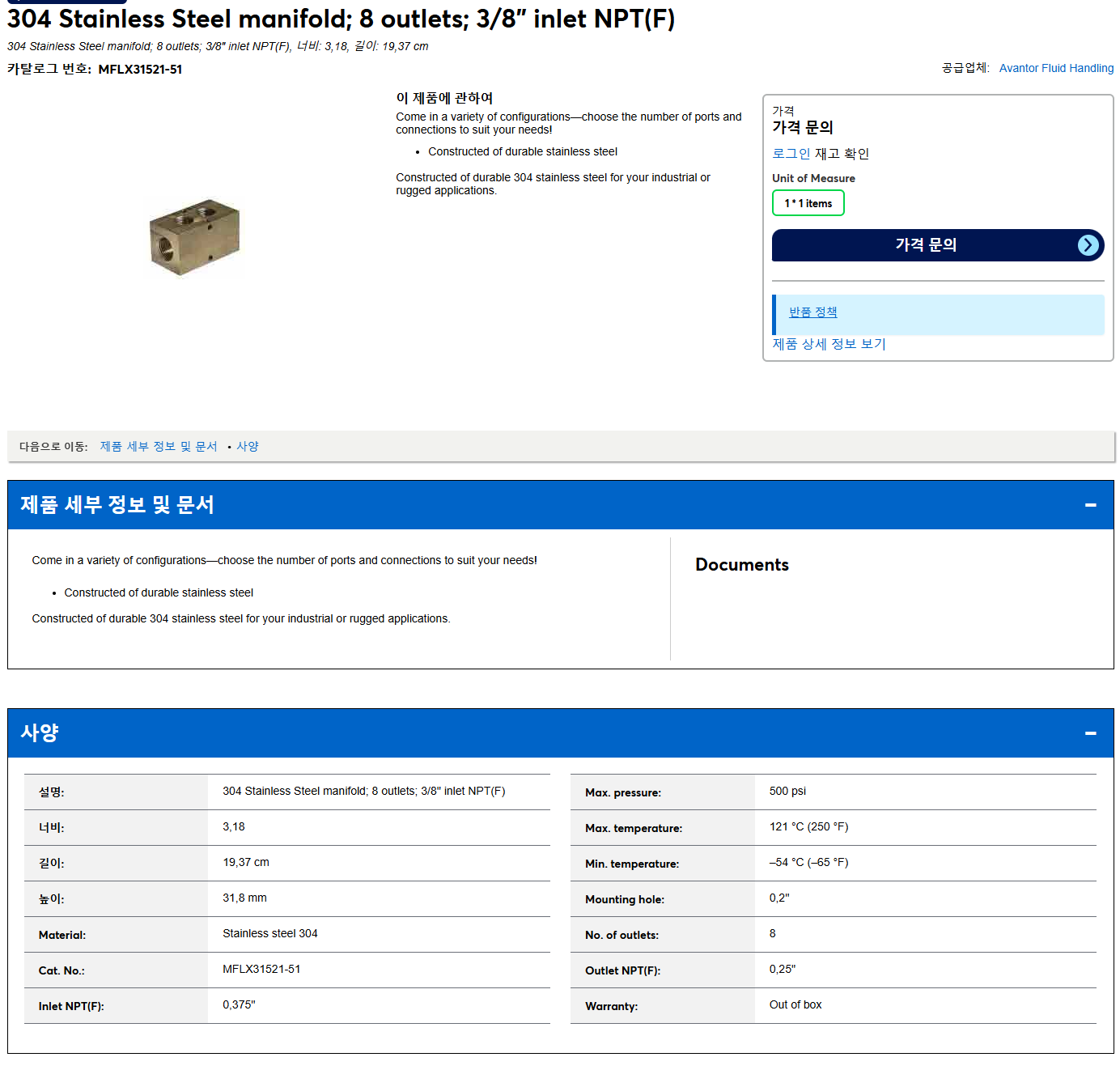Collapse the 사양 specifications section
The width and height of the screenshot is (1120, 1070).
(x=1090, y=733)
